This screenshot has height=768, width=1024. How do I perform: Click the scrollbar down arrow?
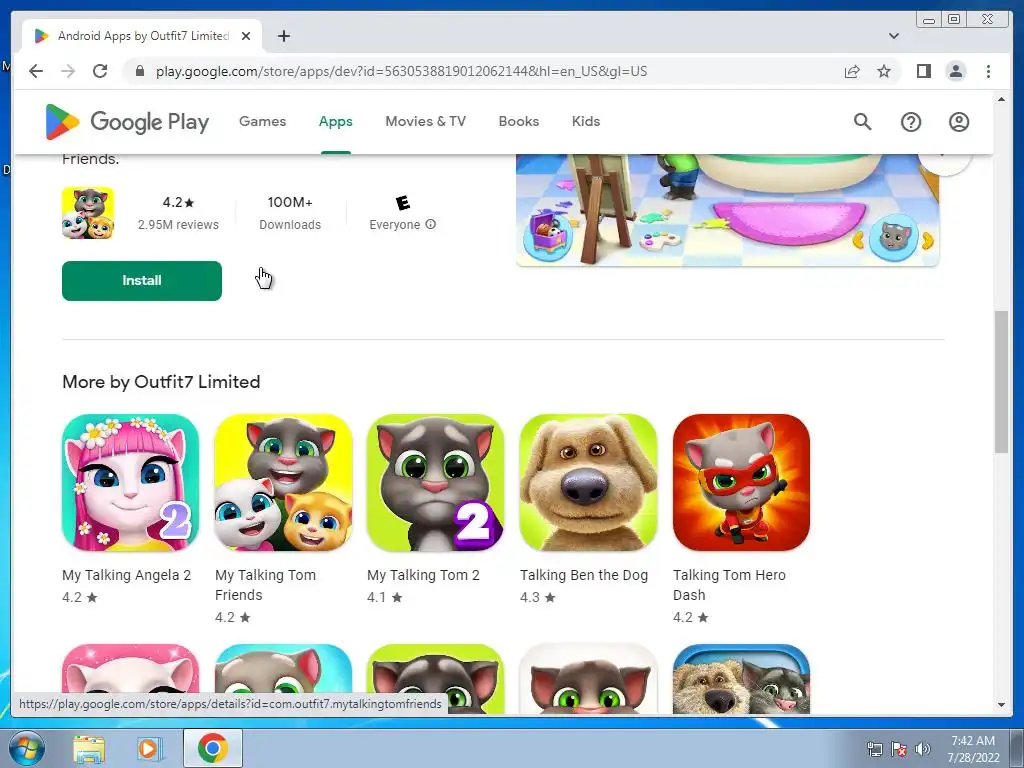coord(1001,705)
